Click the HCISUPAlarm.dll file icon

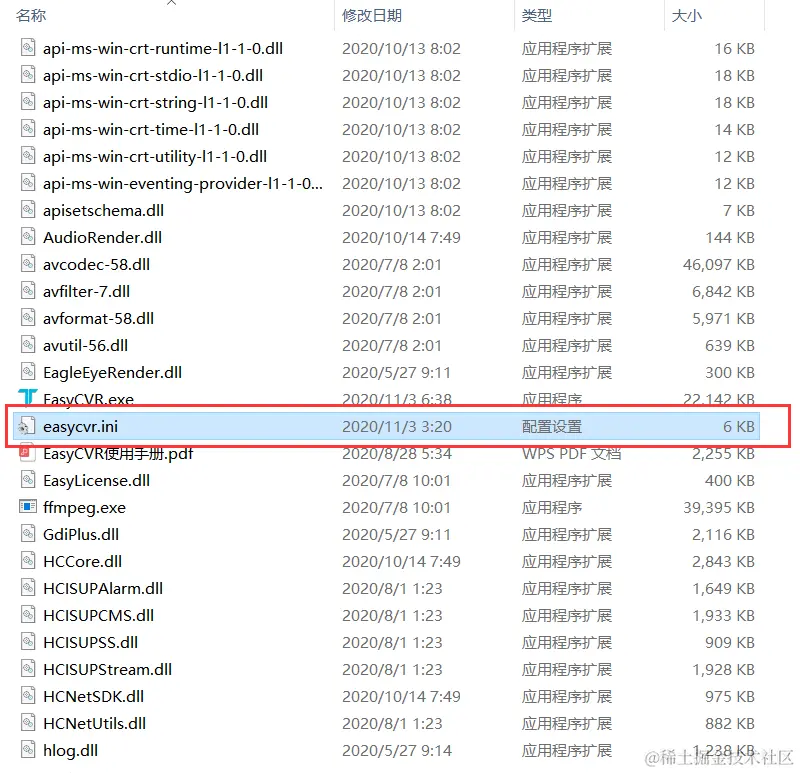tap(28, 588)
